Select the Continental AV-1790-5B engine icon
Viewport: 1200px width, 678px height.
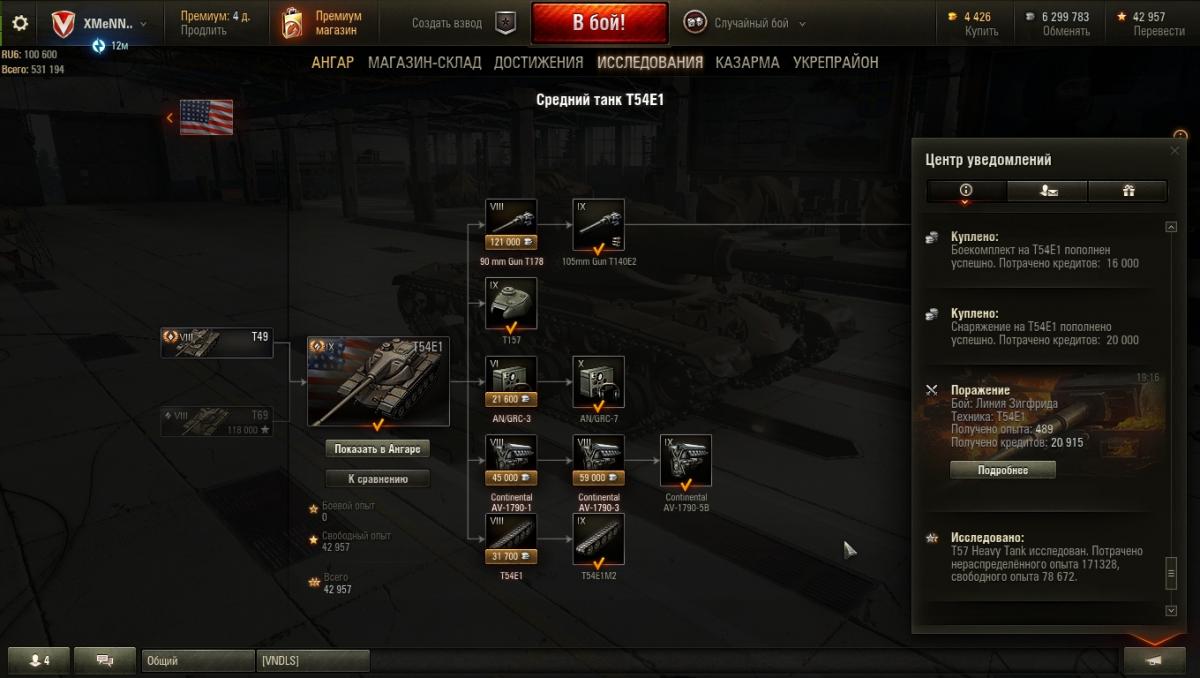pyautogui.click(x=686, y=460)
